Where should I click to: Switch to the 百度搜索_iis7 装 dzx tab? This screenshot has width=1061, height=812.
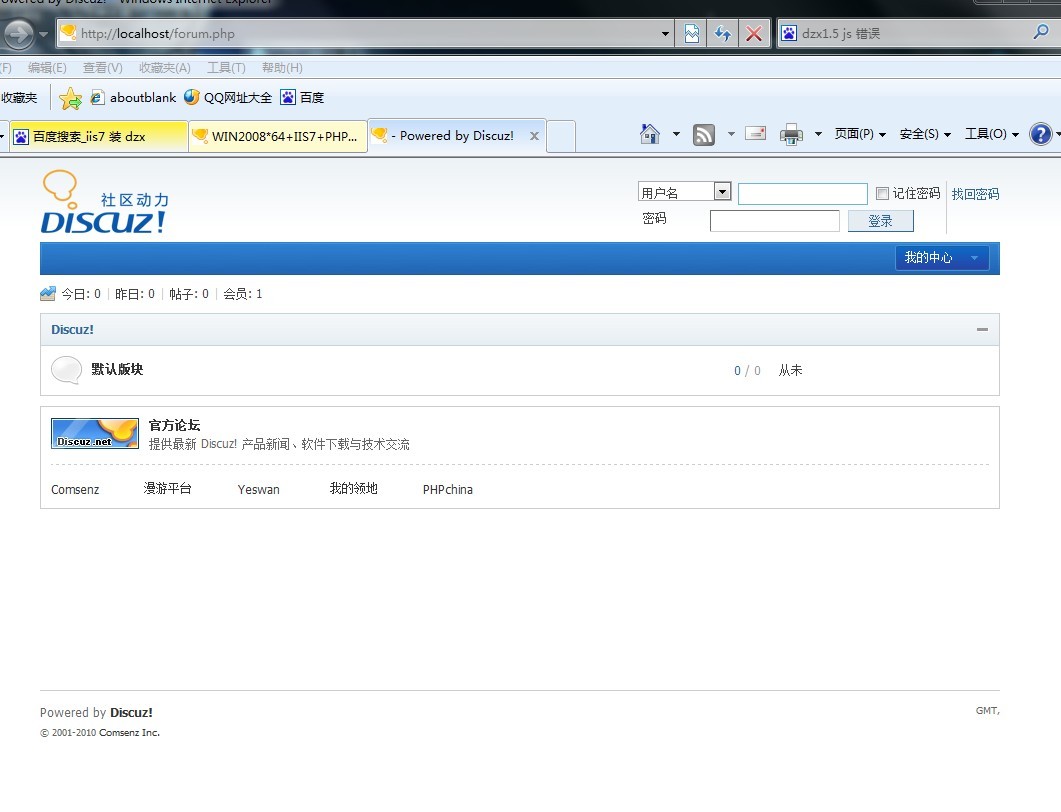point(98,137)
